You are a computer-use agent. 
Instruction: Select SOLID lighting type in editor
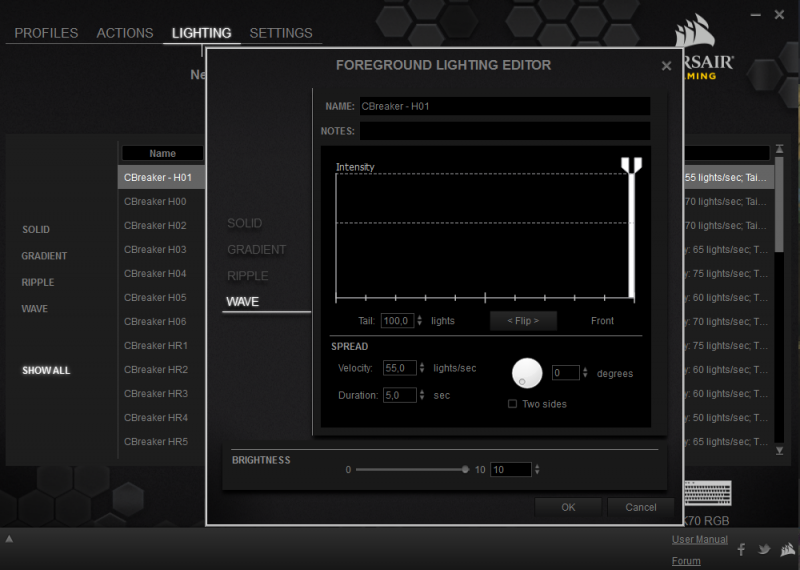pyautogui.click(x=244, y=223)
